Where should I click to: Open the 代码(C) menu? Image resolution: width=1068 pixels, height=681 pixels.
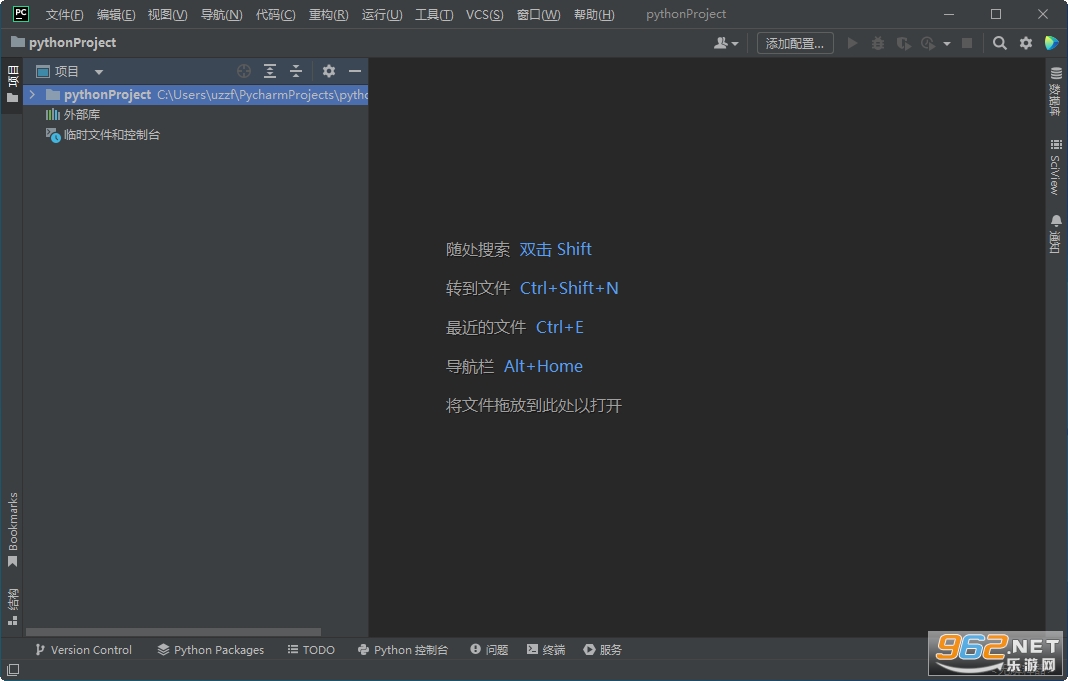pos(275,14)
